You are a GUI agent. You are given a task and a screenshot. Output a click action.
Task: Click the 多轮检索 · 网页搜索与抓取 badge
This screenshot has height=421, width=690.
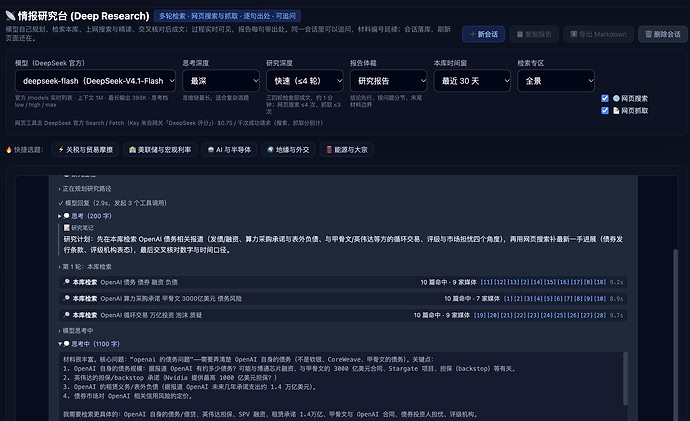click(x=228, y=16)
